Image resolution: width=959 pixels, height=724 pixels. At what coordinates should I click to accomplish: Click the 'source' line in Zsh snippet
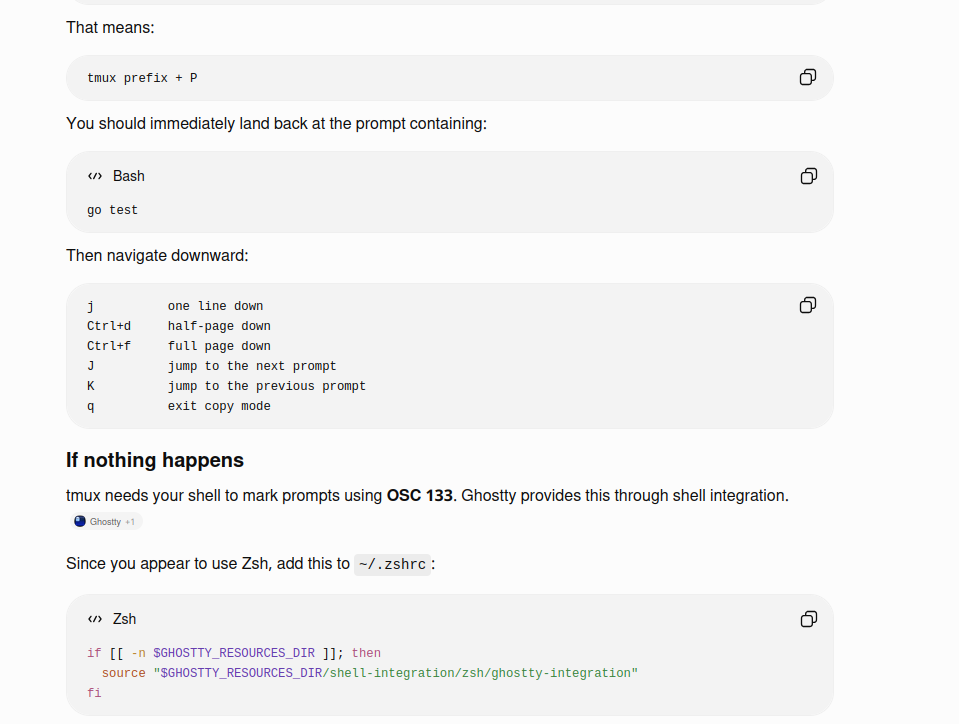(369, 673)
